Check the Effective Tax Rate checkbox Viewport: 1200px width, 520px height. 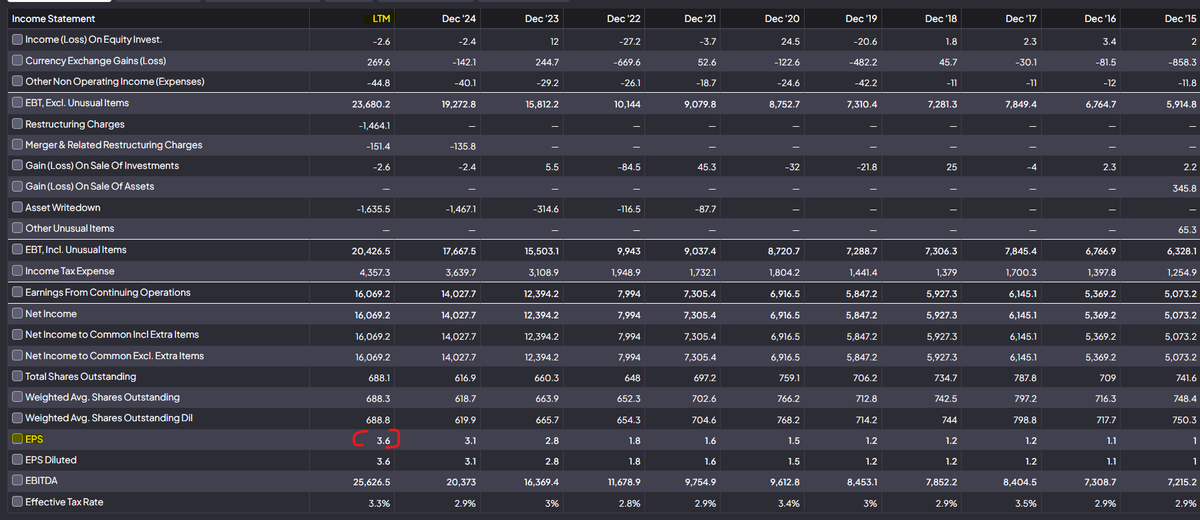click(17, 502)
